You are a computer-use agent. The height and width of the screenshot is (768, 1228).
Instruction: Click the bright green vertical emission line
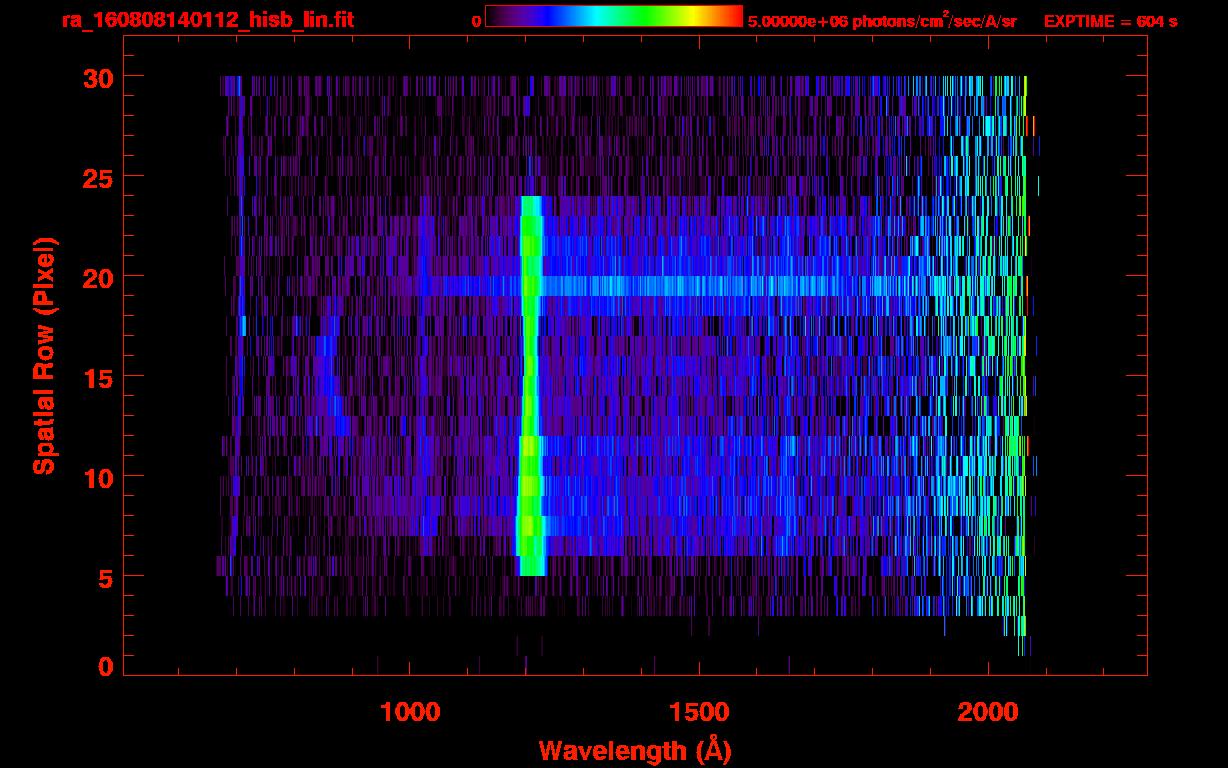531,386
